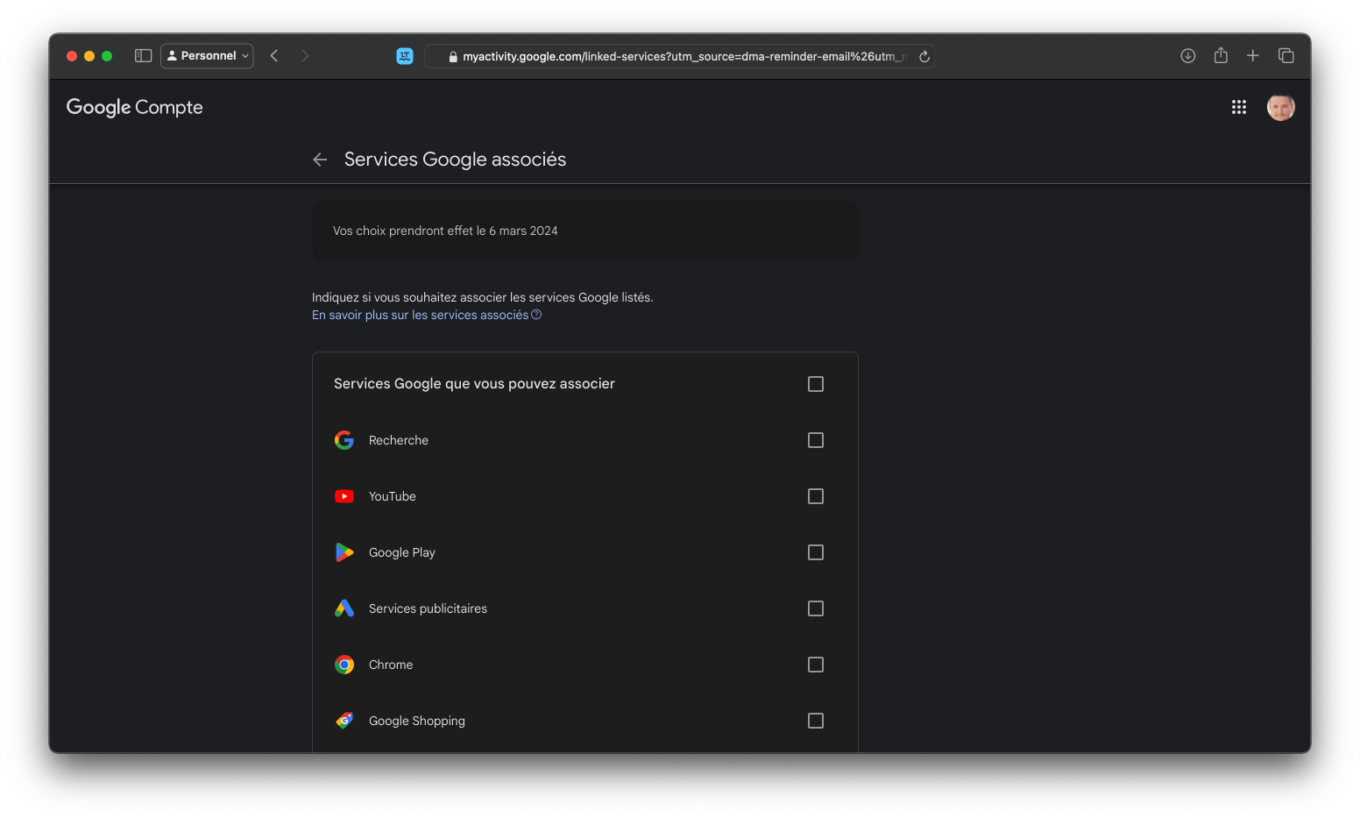1360x818 pixels.
Task: Click the Google Compte logo
Action: 134,107
